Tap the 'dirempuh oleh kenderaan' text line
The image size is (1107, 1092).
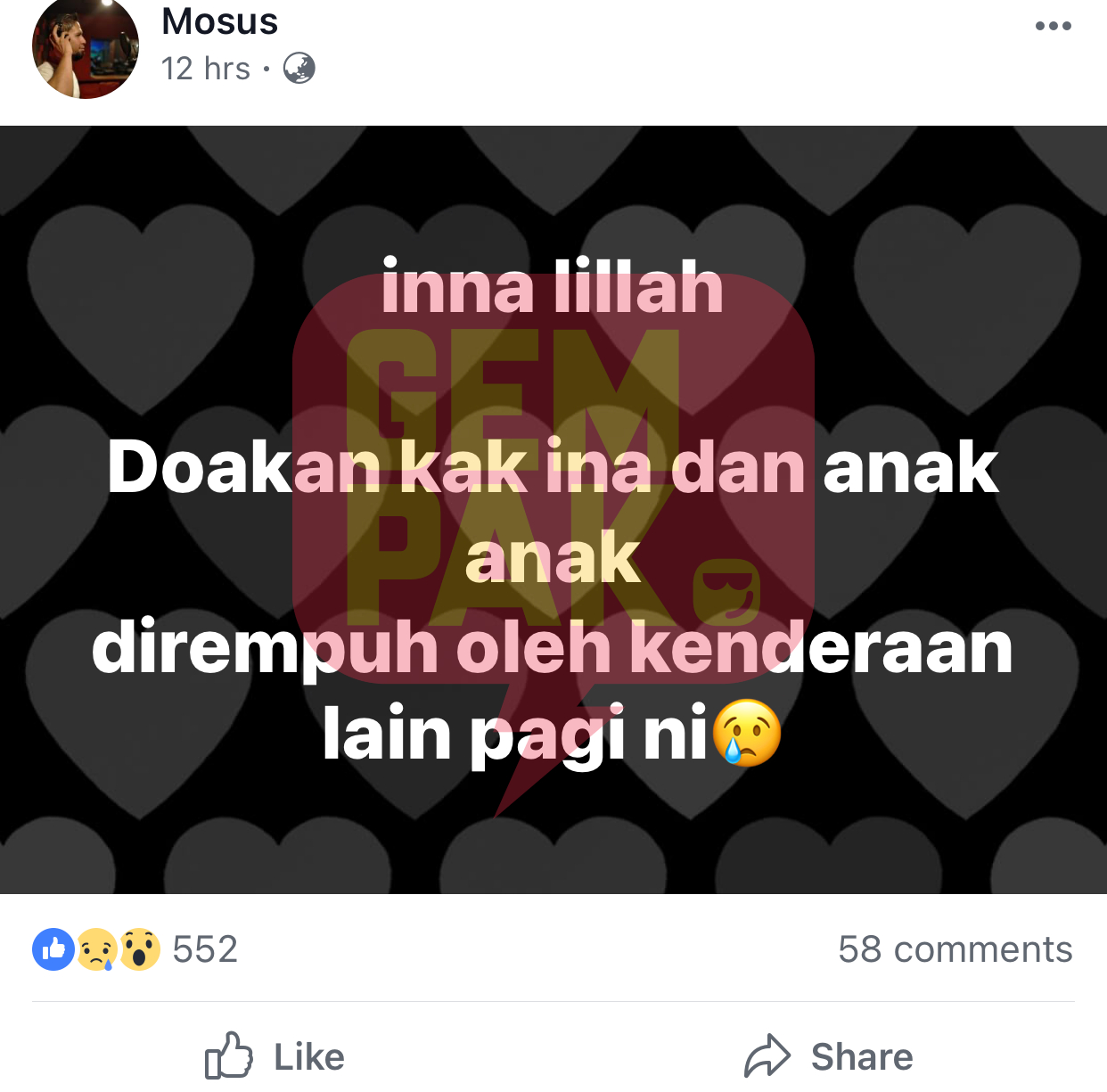pyautogui.click(x=553, y=647)
